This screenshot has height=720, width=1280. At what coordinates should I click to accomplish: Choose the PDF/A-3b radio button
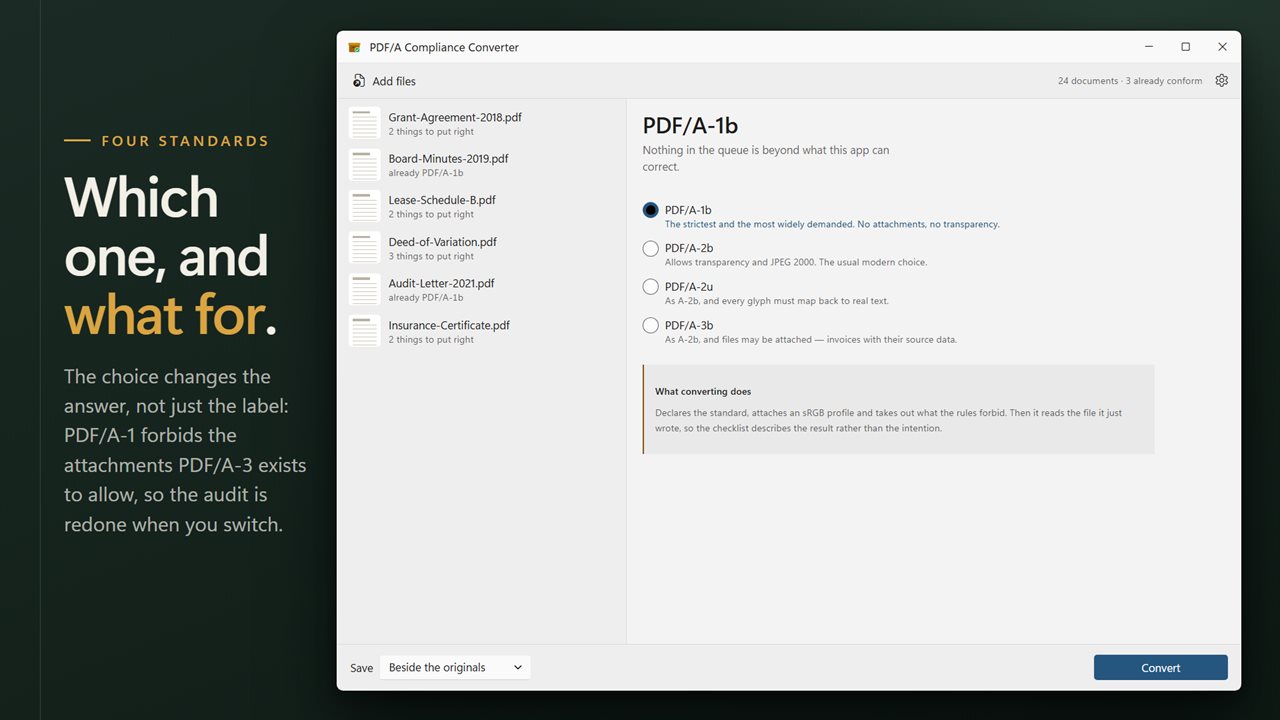pos(651,325)
